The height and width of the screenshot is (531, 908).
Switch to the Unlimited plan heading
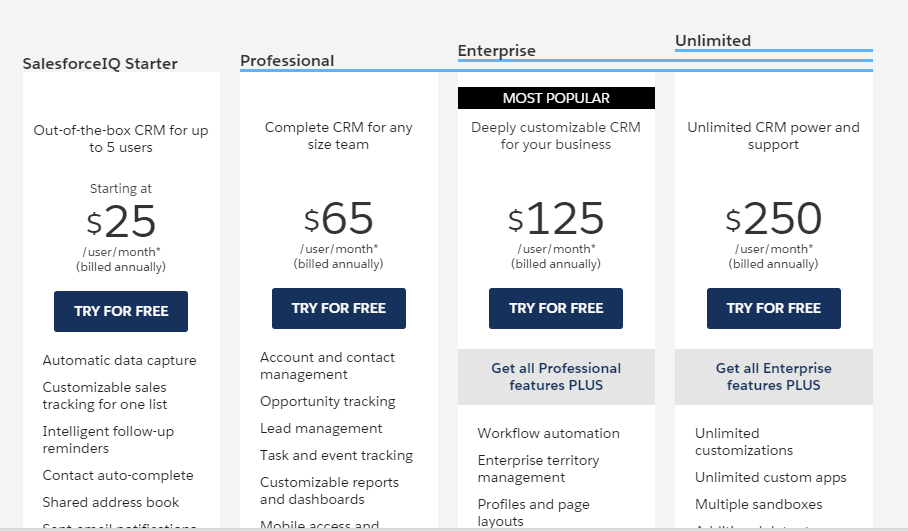(x=712, y=41)
